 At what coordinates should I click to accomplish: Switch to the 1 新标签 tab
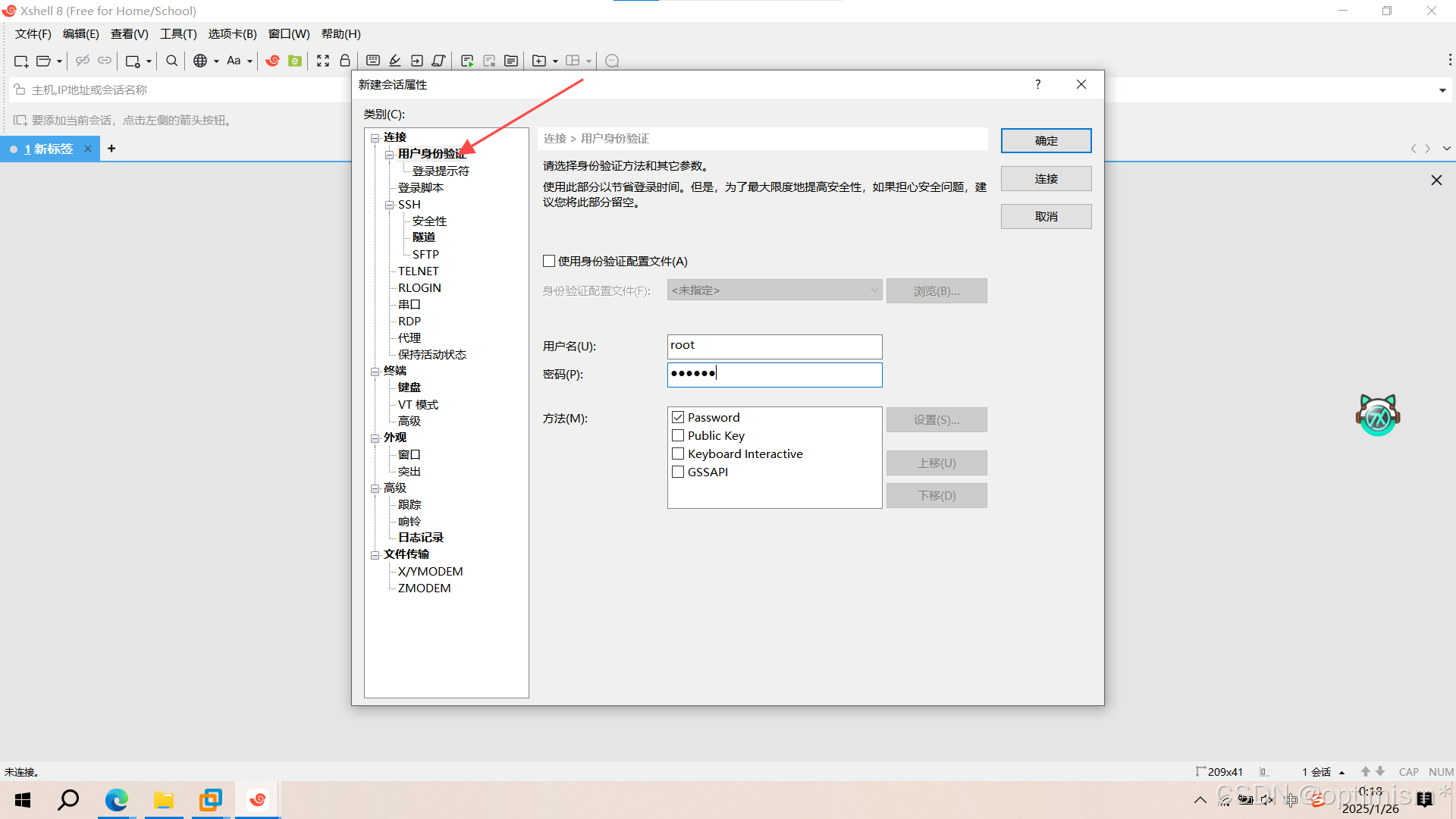(49, 149)
